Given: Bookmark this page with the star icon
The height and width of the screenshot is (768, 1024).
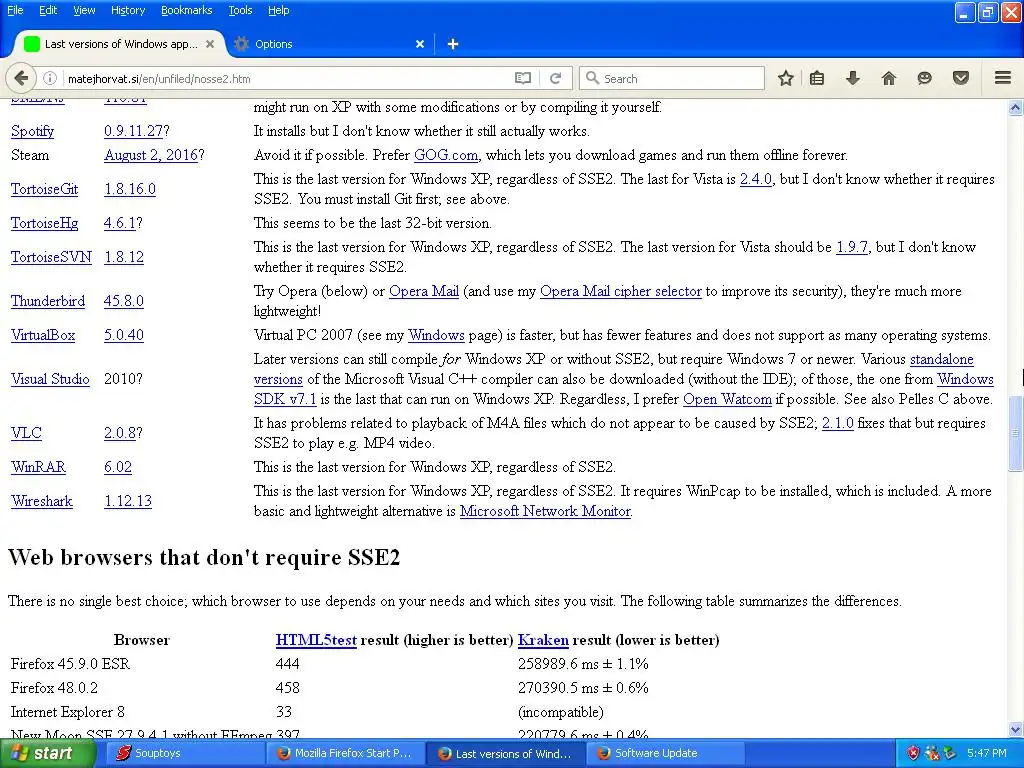Looking at the screenshot, I should pos(786,78).
